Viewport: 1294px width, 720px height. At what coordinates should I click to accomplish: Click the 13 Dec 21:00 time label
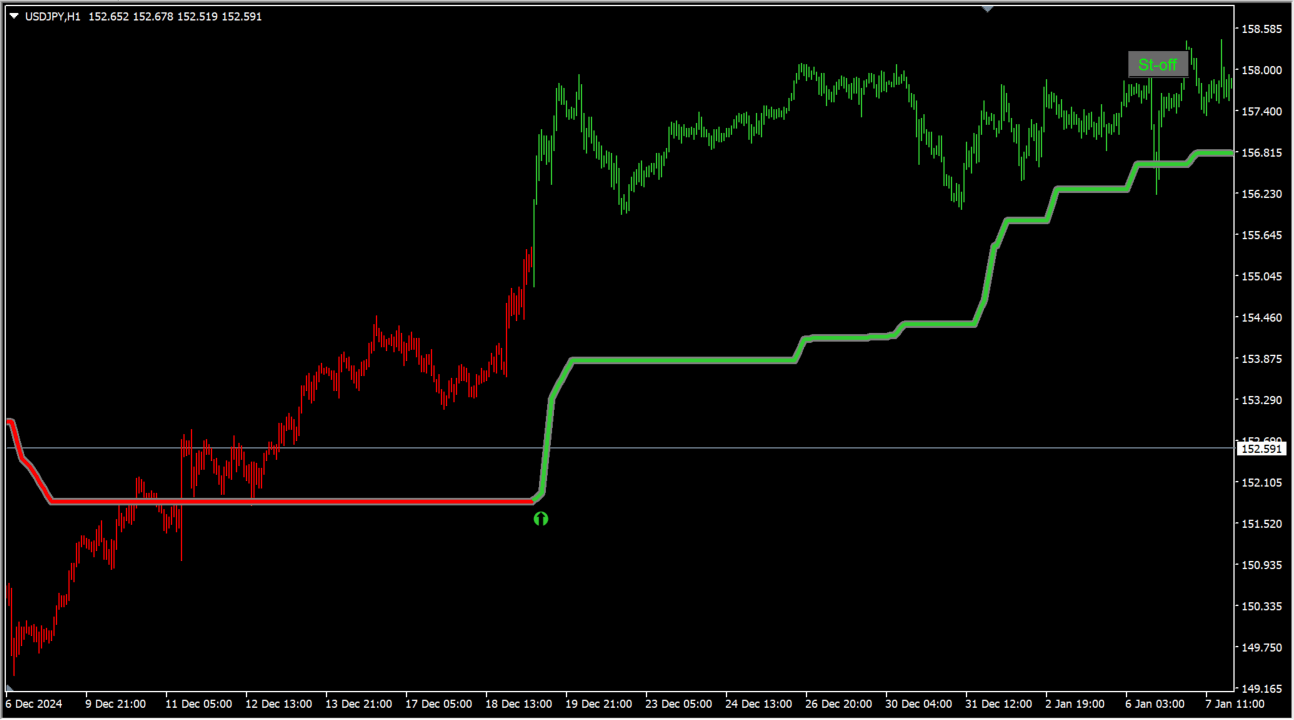[358, 704]
